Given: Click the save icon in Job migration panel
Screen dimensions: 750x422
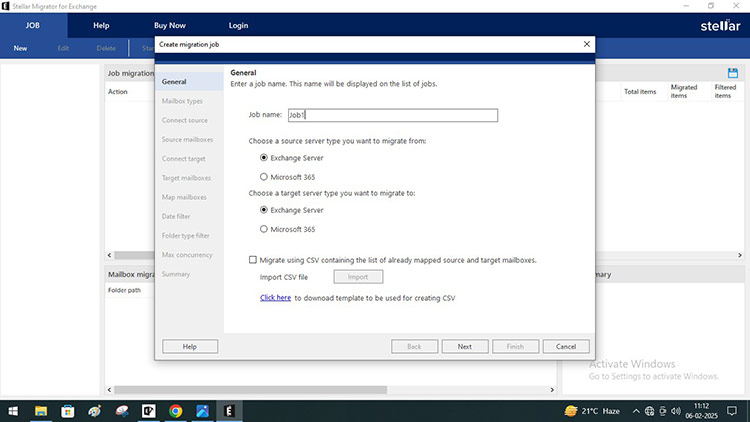Looking at the screenshot, I should click(733, 73).
